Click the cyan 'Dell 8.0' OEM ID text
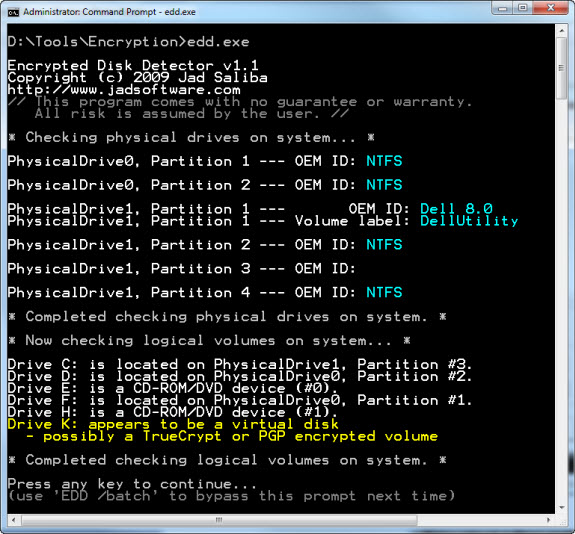This screenshot has height=534, width=575. point(456,209)
